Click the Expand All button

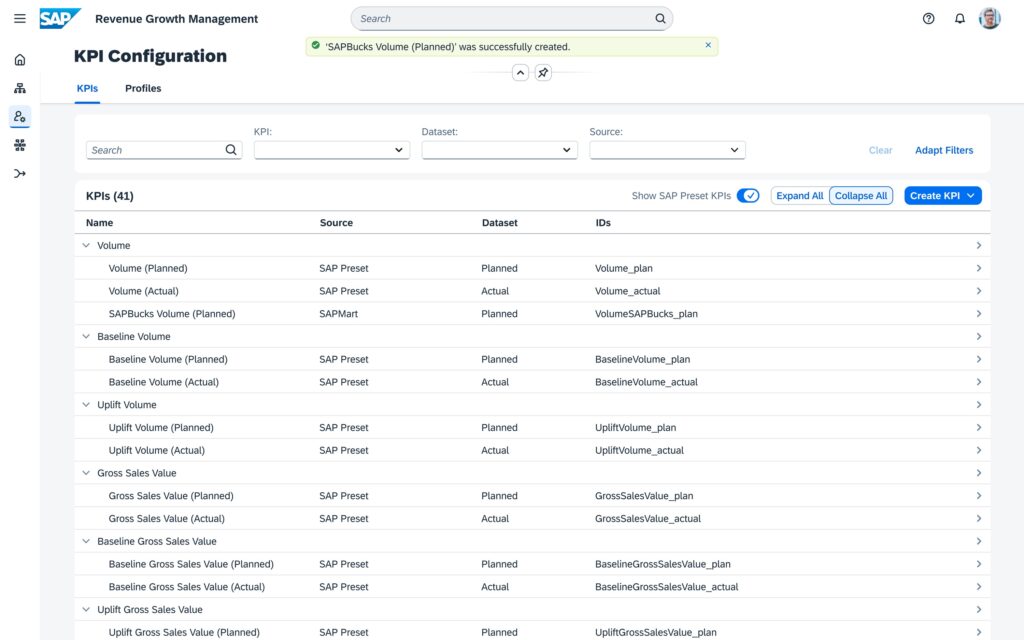799,195
